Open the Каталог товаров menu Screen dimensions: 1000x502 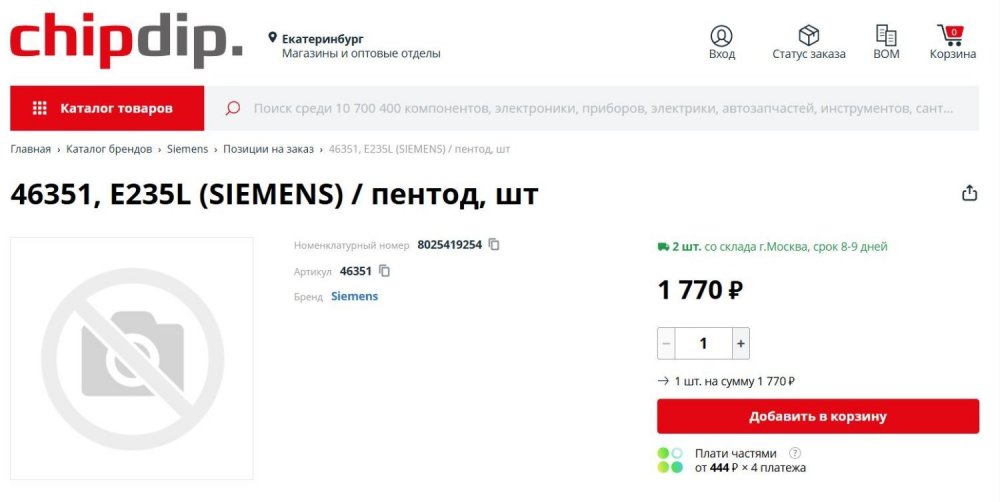107,108
